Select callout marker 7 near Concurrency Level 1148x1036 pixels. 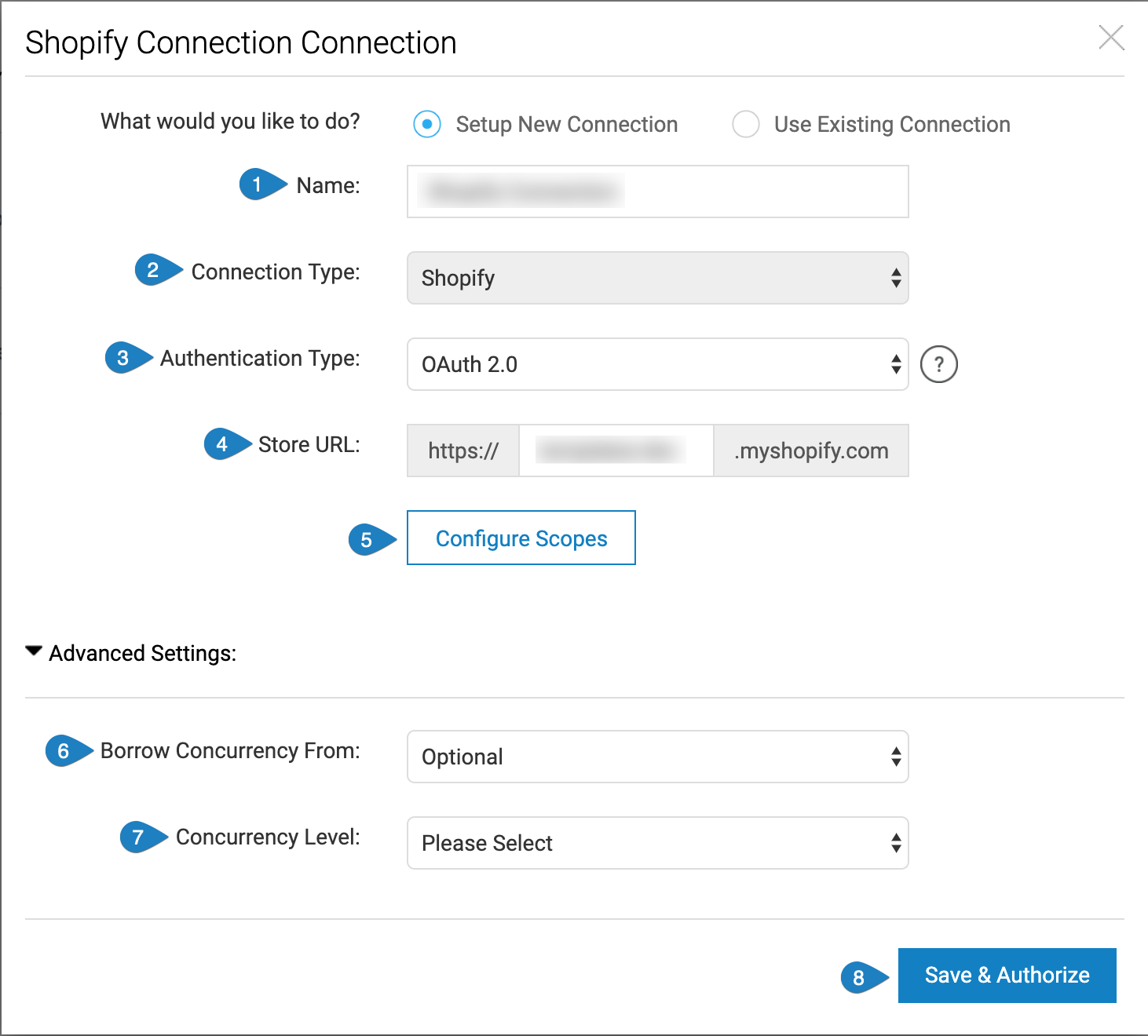point(138,837)
